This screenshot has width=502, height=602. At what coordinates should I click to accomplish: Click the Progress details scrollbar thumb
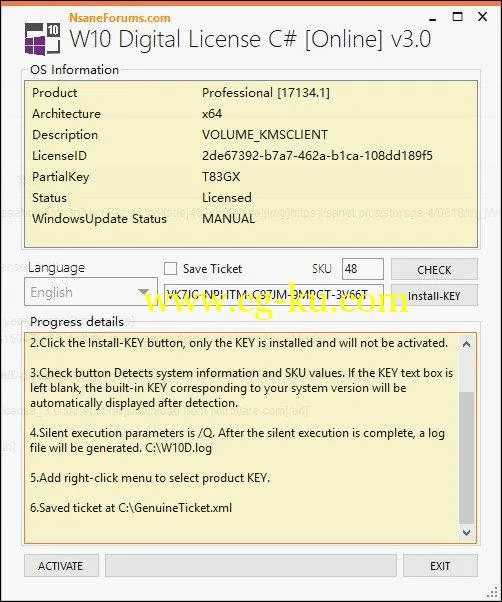(466, 458)
